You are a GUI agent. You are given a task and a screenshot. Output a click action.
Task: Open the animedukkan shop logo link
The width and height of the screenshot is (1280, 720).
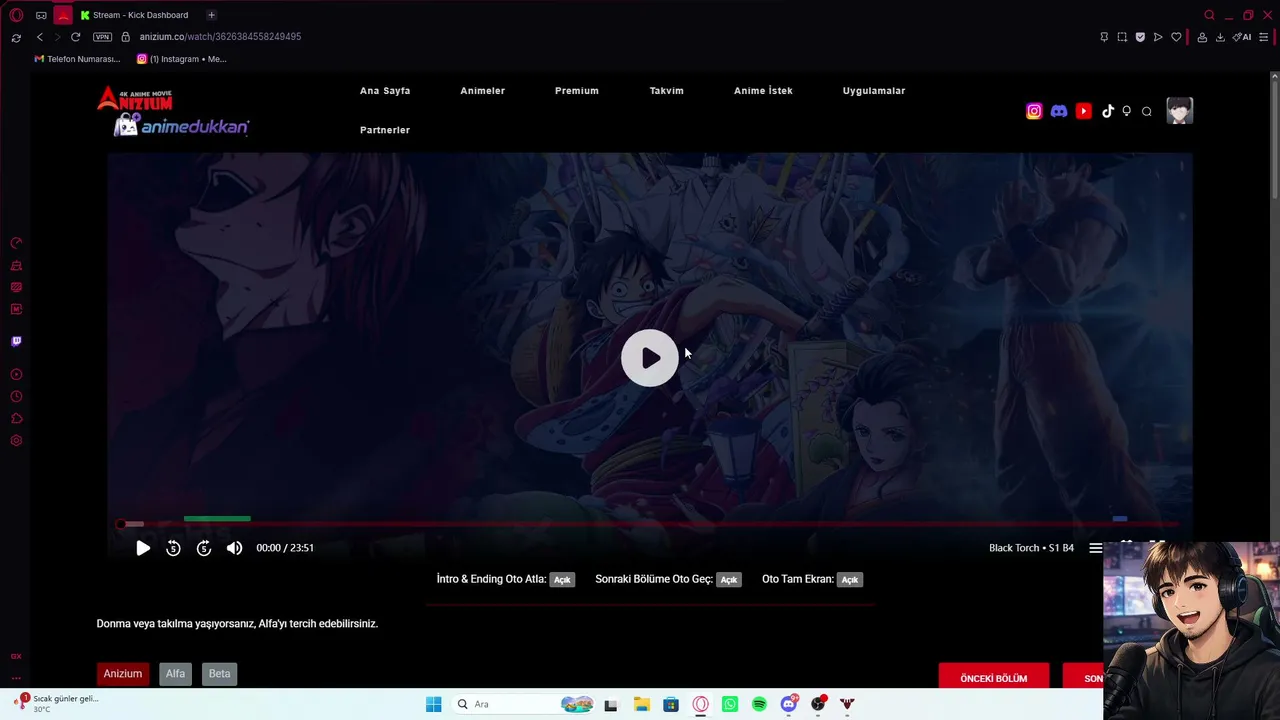[181, 126]
